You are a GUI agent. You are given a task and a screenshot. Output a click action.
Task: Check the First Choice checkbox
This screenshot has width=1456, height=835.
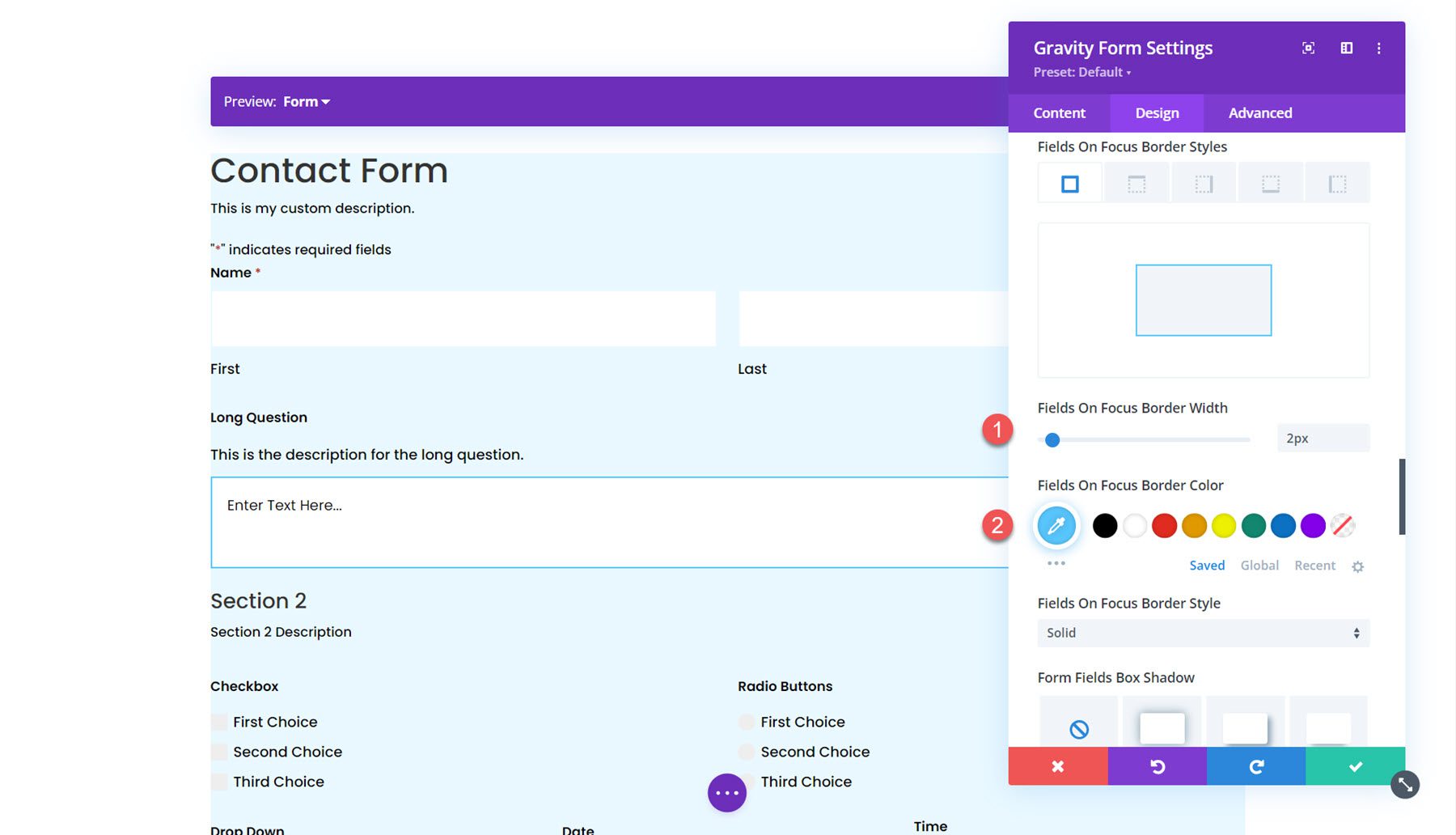pos(219,722)
